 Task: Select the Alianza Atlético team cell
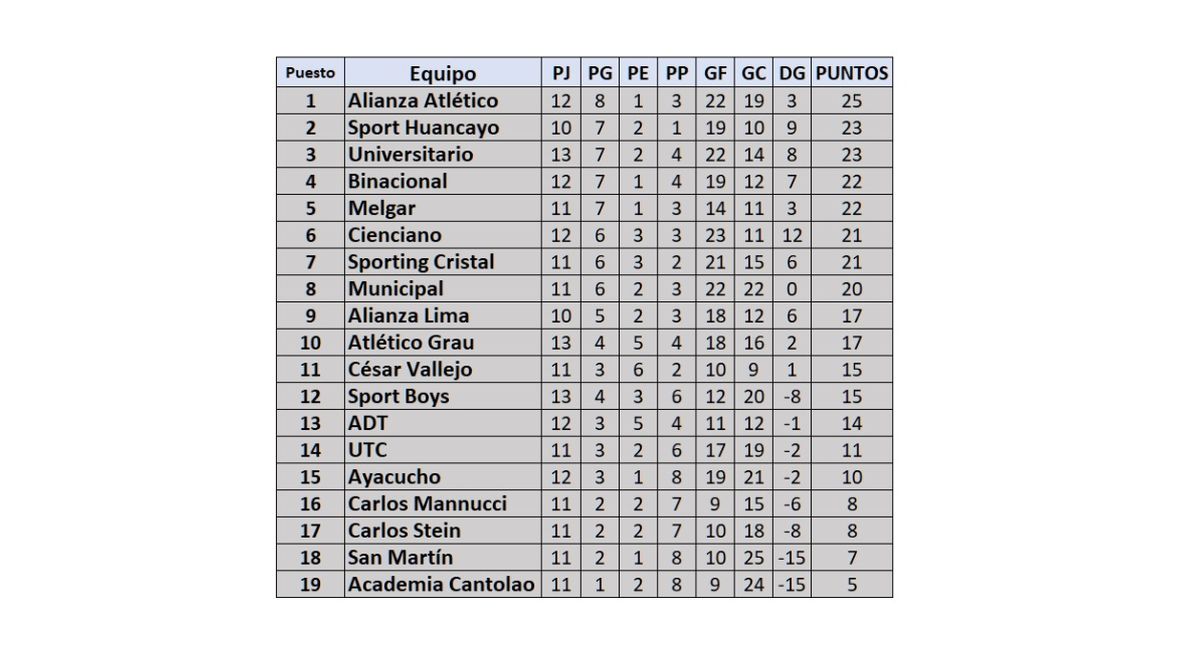click(423, 100)
